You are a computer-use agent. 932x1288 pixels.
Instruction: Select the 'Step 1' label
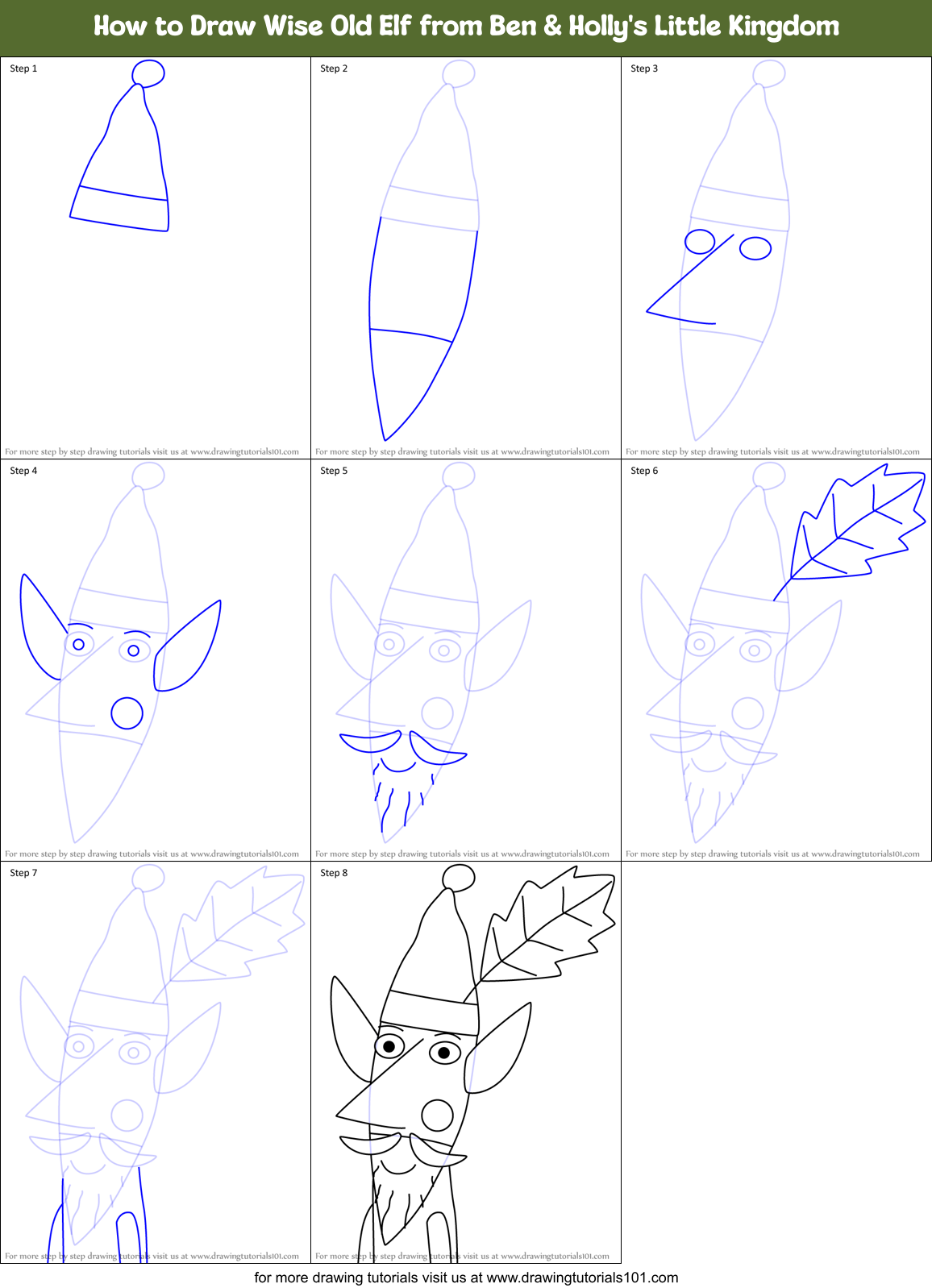(23, 69)
